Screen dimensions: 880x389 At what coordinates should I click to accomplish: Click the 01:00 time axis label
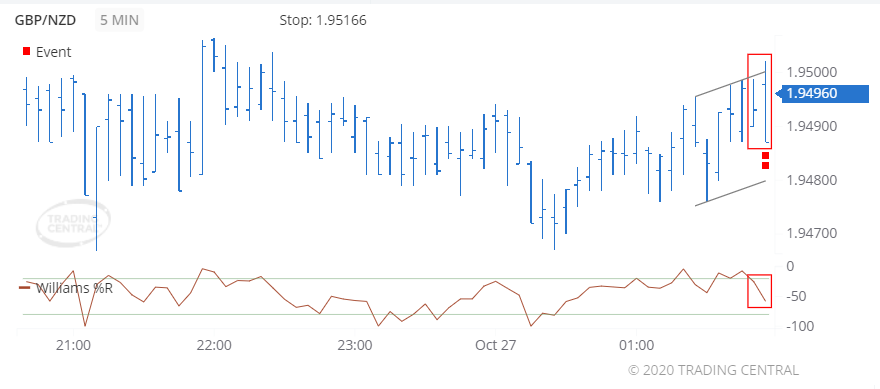point(636,345)
